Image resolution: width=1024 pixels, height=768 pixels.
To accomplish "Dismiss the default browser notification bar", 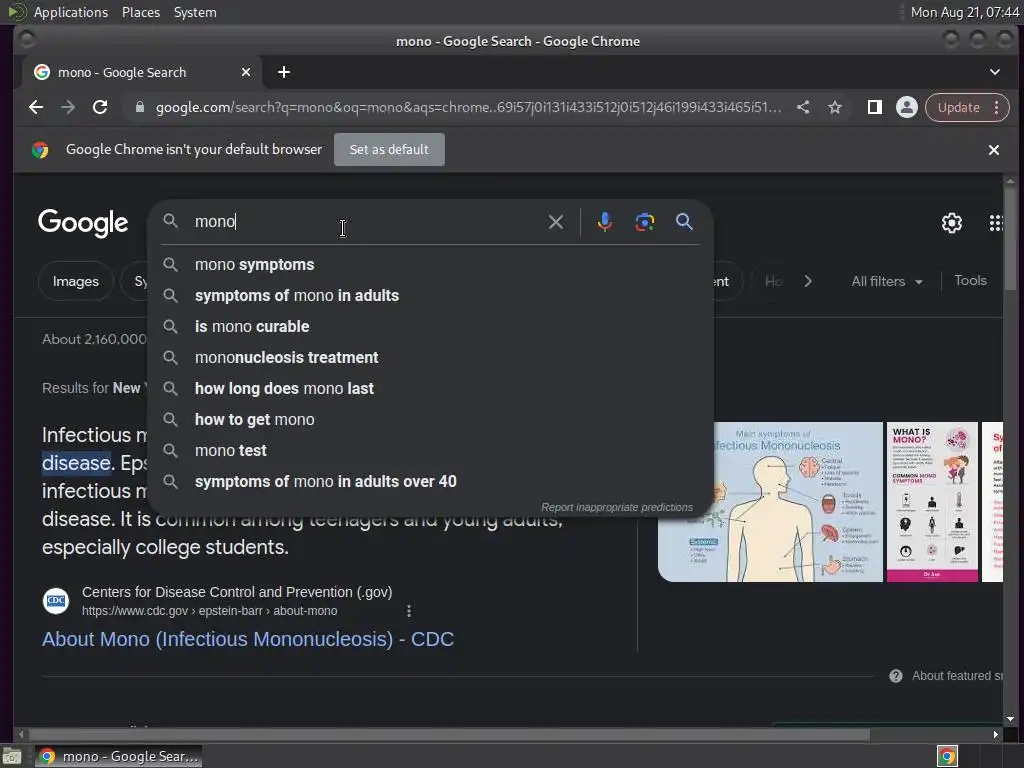I will click(993, 150).
